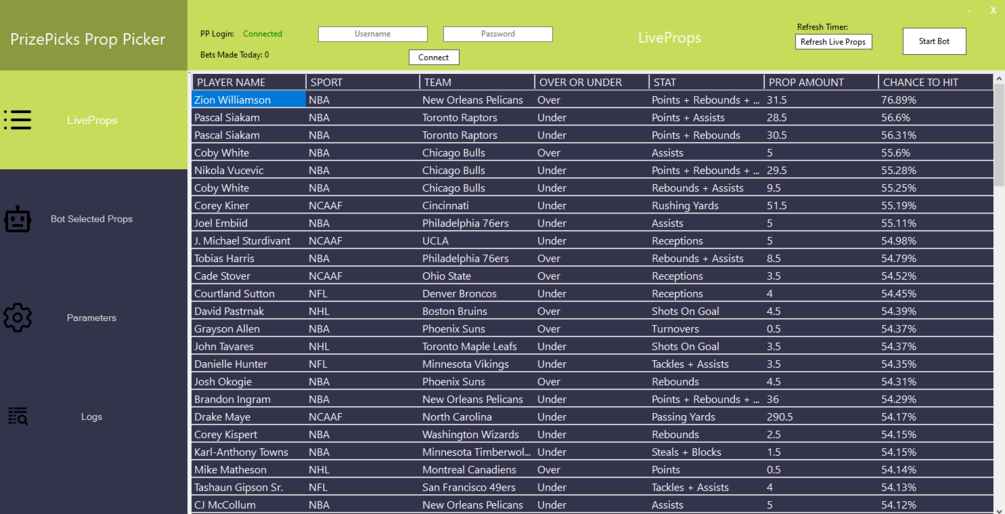The height and width of the screenshot is (514, 1005).
Task: Open the LiveProps sidebar tab
Action: 94,120
